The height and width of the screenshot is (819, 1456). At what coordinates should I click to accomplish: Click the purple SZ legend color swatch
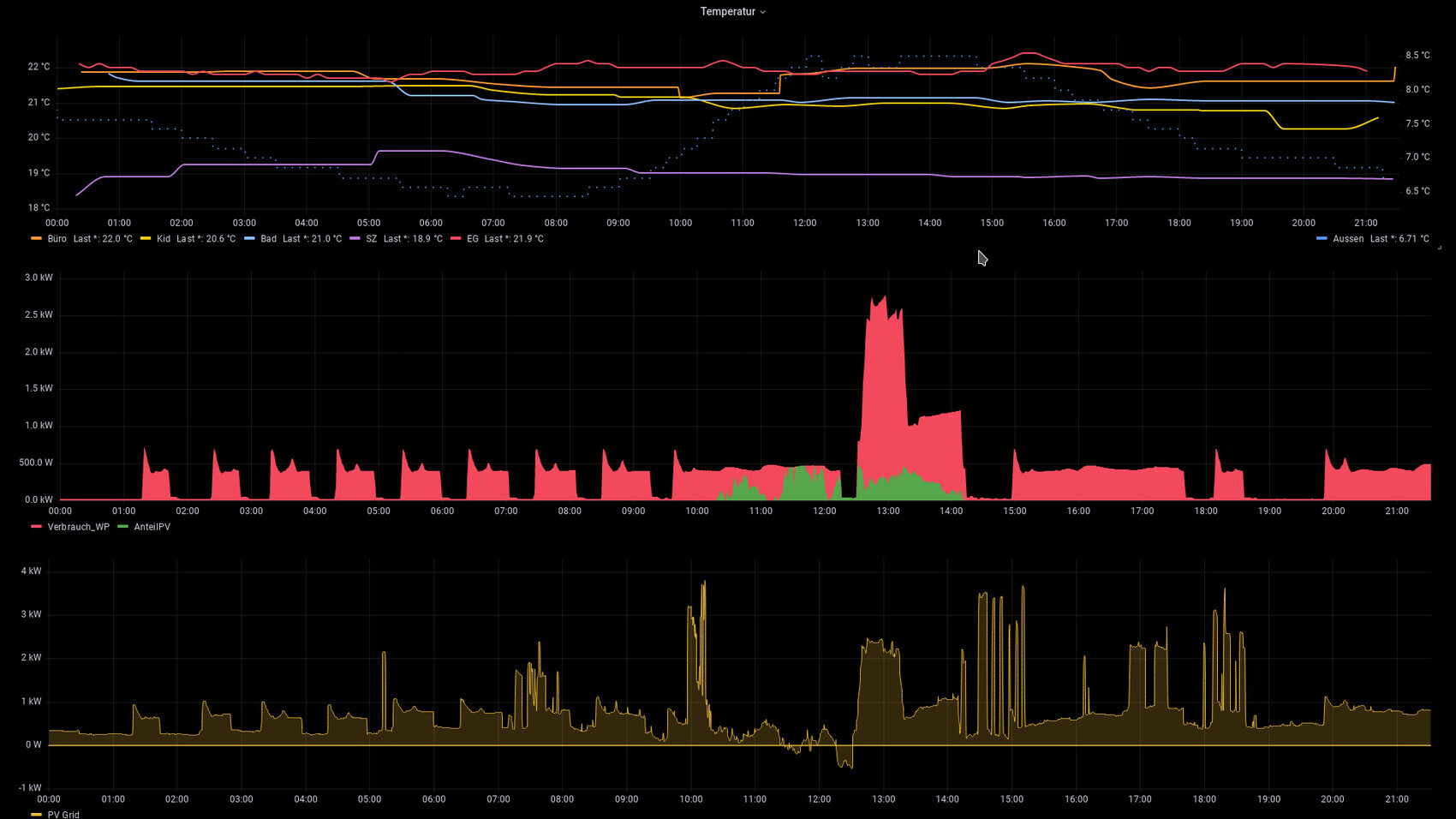tap(355, 239)
